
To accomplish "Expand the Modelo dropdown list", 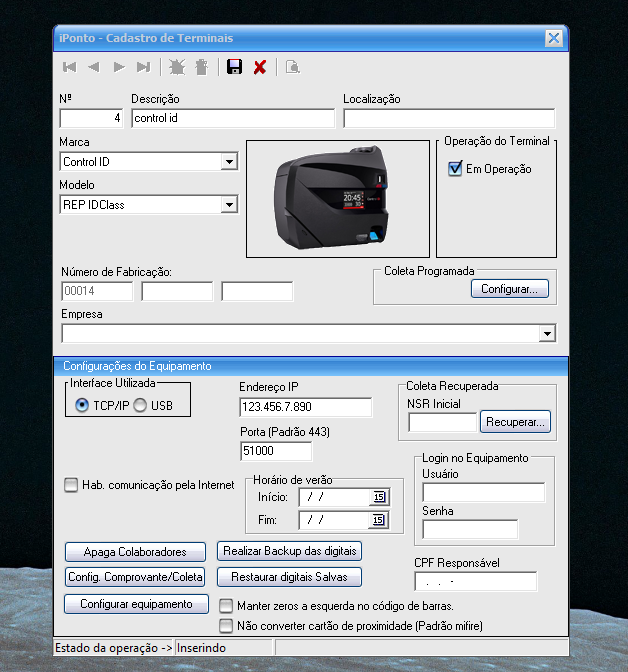I will tap(229, 205).
